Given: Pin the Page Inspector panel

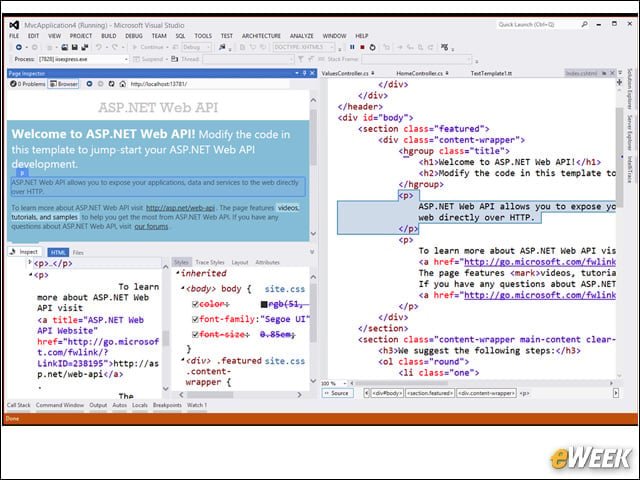Looking at the screenshot, I should click(304, 73).
